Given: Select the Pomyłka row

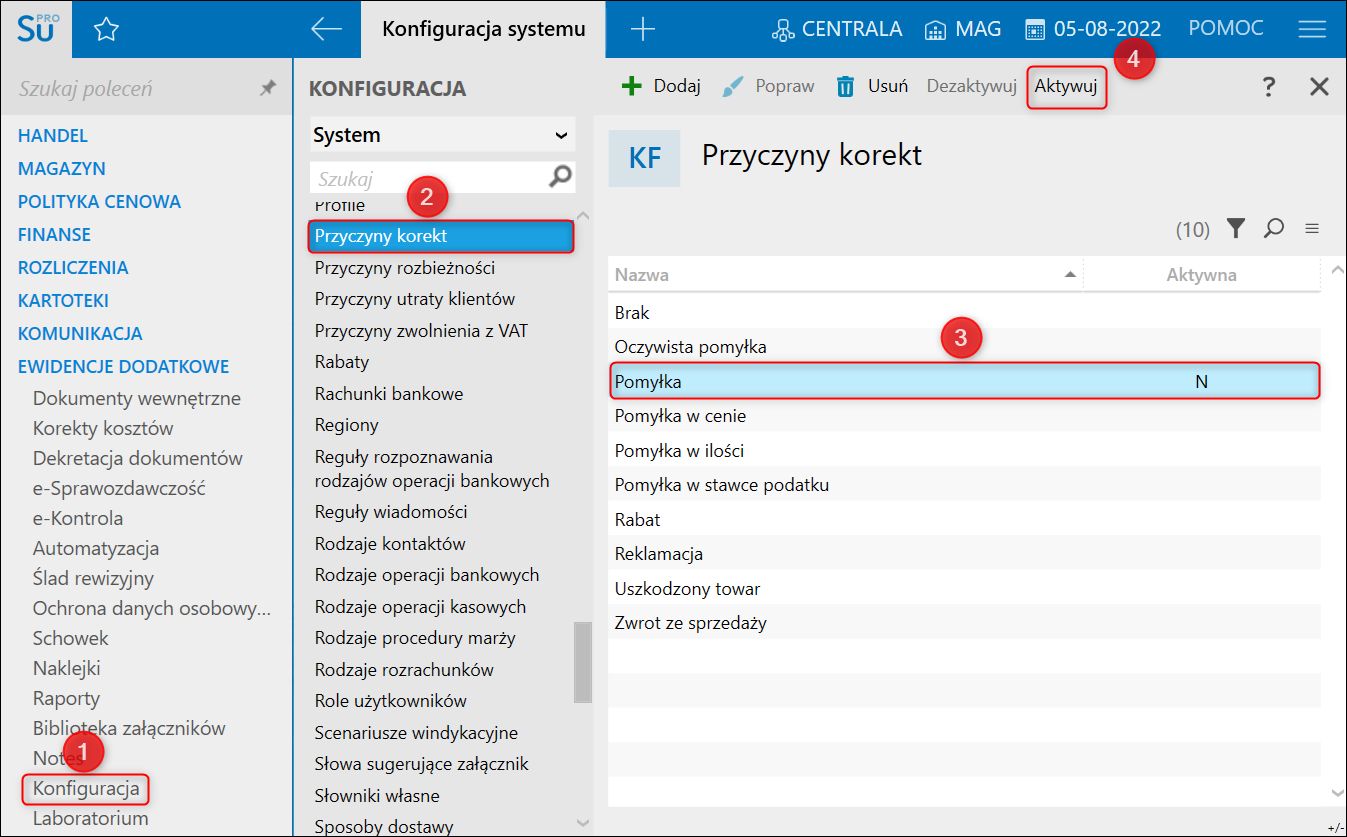Looking at the screenshot, I should coord(965,381).
